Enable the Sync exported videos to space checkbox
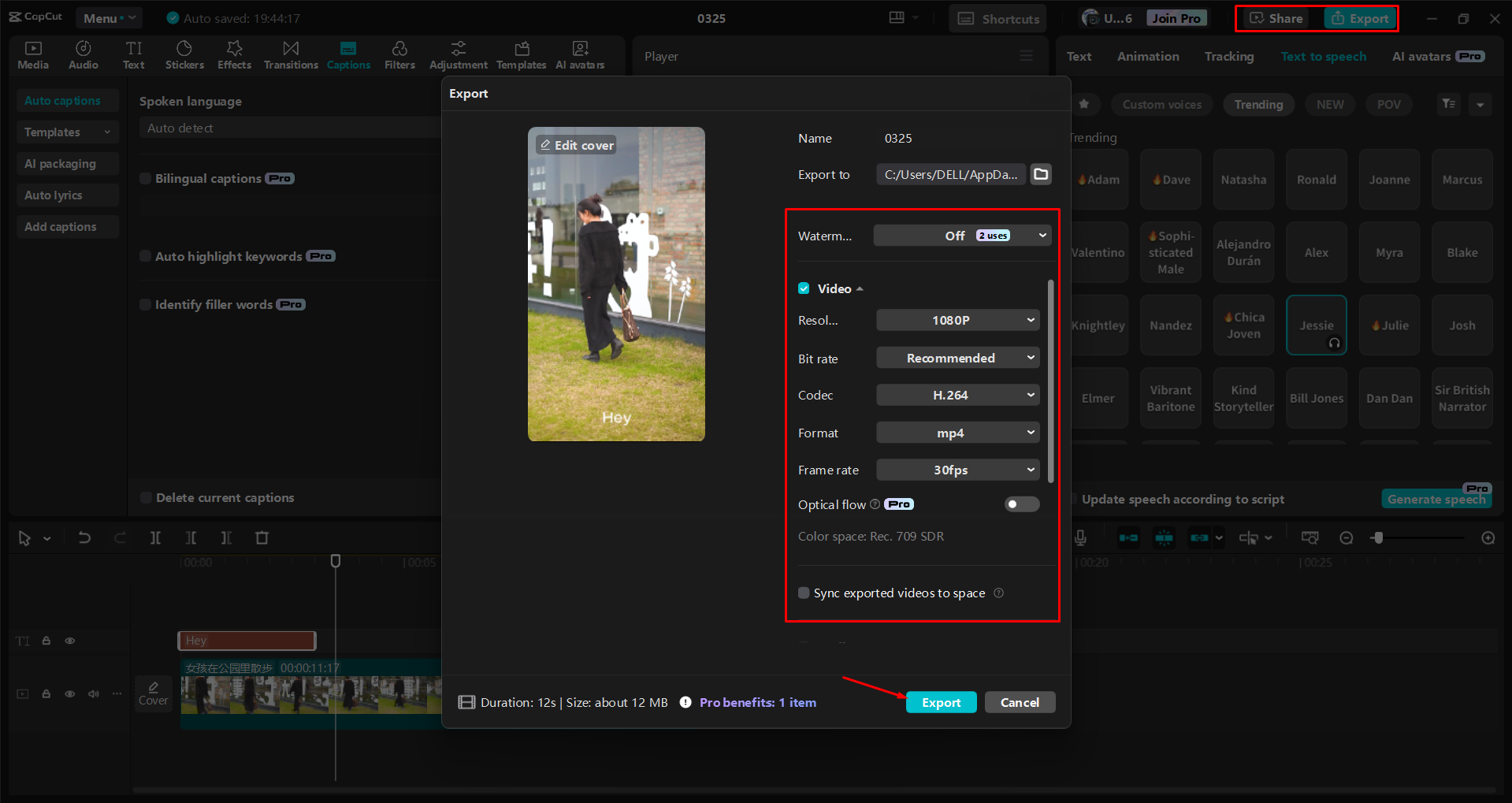This screenshot has width=1512, height=803. (804, 593)
